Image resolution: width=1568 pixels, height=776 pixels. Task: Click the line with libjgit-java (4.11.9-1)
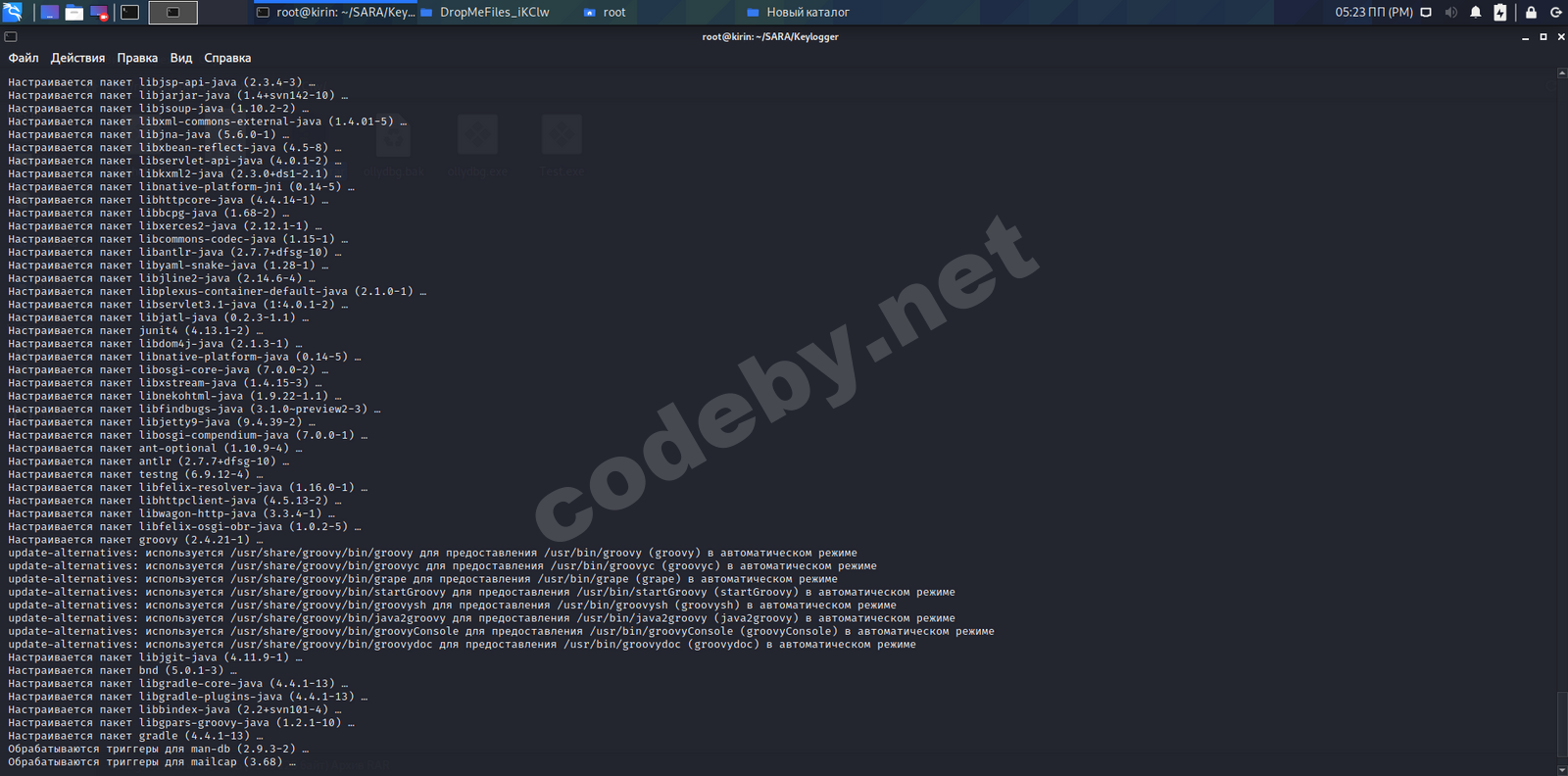coord(155,657)
